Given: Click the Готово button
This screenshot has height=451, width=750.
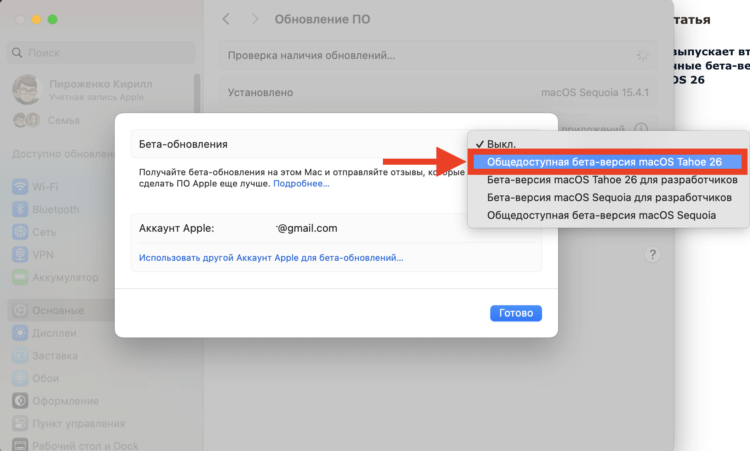Looking at the screenshot, I should click(x=516, y=313).
